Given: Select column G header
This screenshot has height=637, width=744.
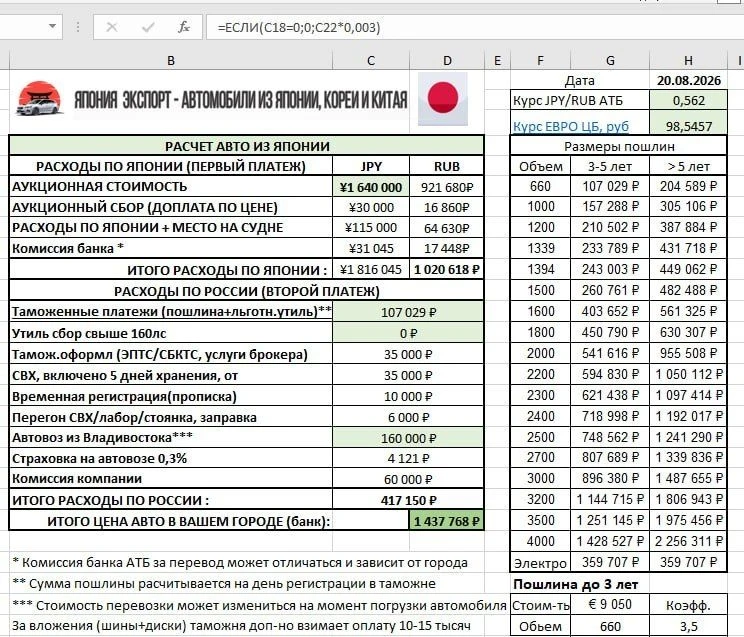Looking at the screenshot, I should tap(610, 61).
